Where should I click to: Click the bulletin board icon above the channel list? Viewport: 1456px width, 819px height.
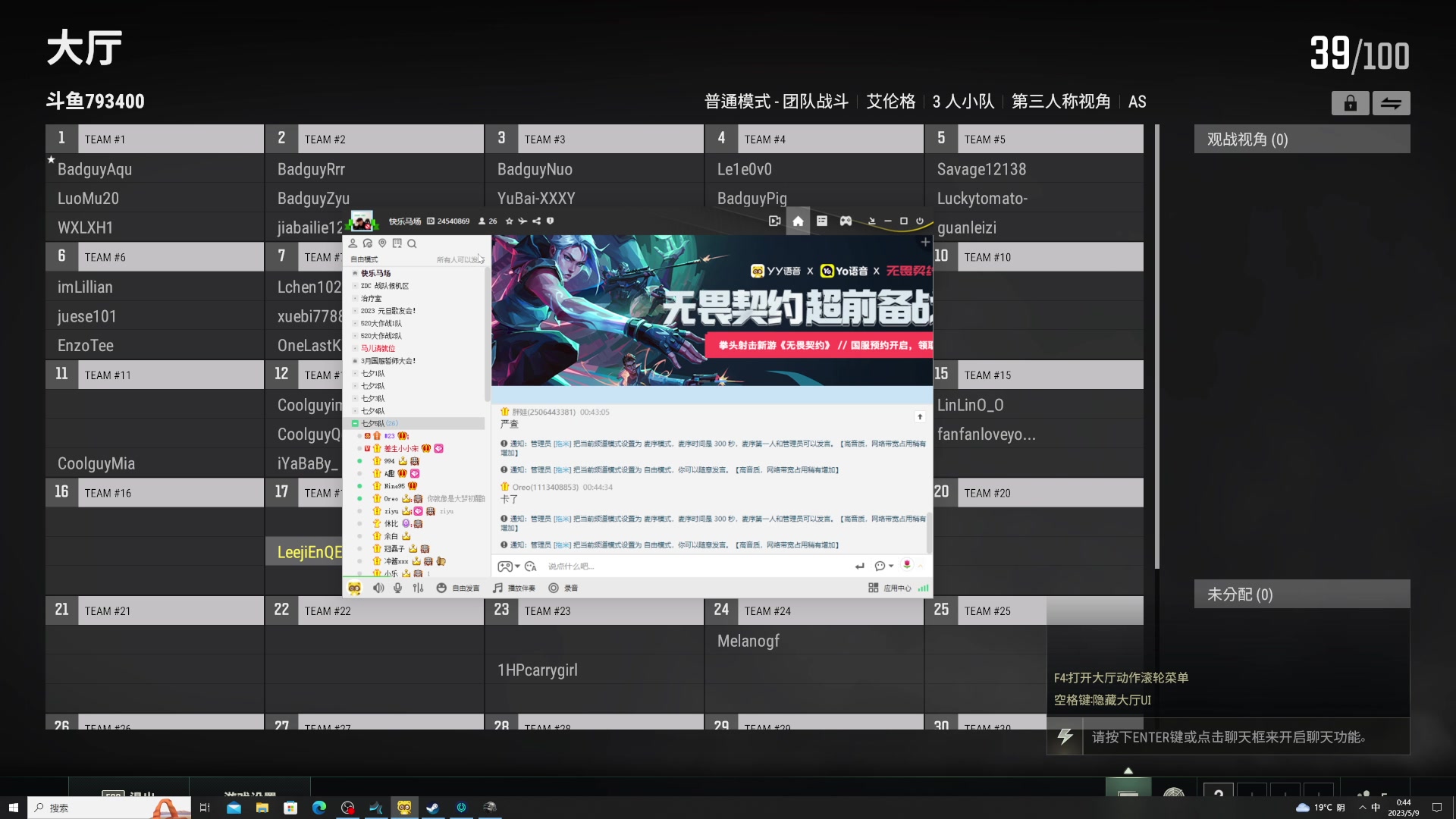tap(397, 243)
